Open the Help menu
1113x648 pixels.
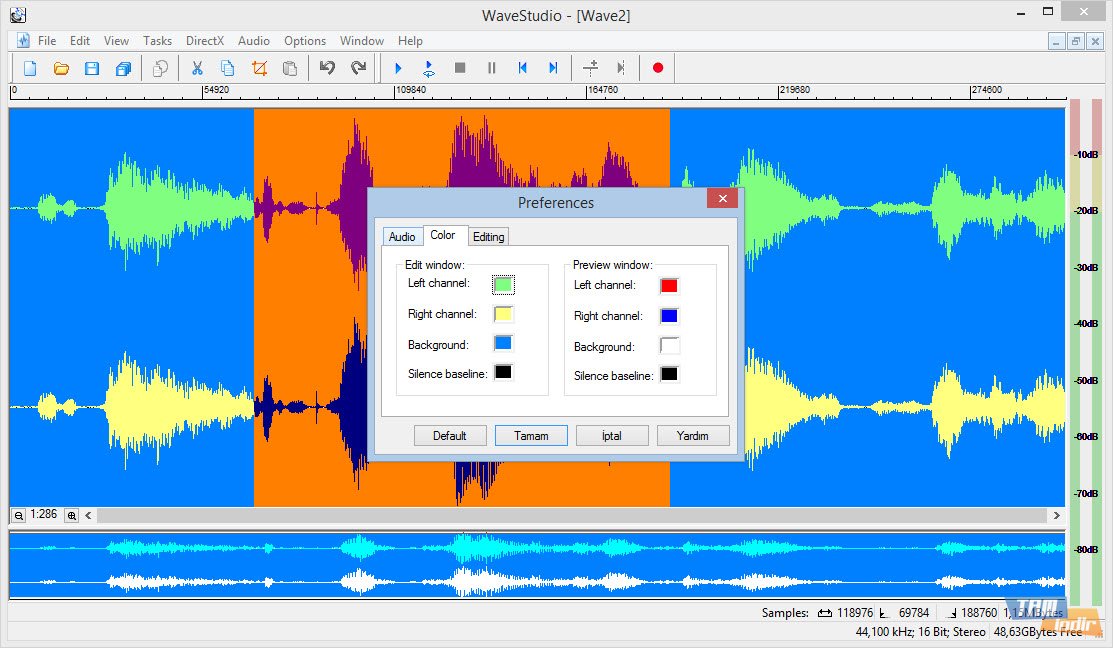coord(410,41)
